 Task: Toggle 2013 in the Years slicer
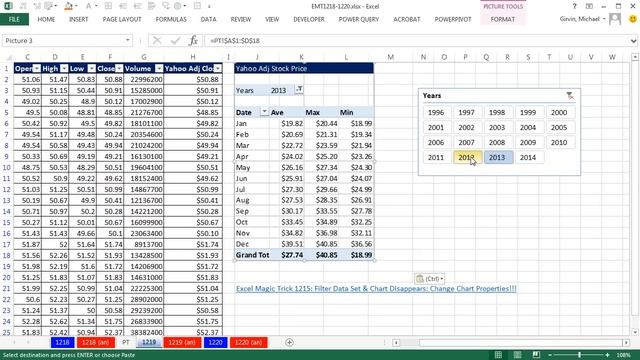pyautogui.click(x=497, y=157)
